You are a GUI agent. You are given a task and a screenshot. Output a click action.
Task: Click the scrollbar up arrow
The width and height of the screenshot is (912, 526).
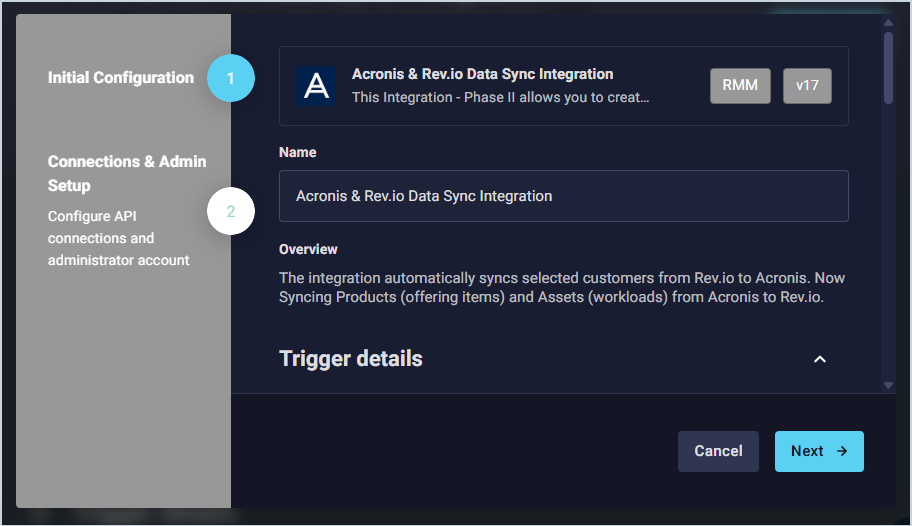click(x=888, y=24)
